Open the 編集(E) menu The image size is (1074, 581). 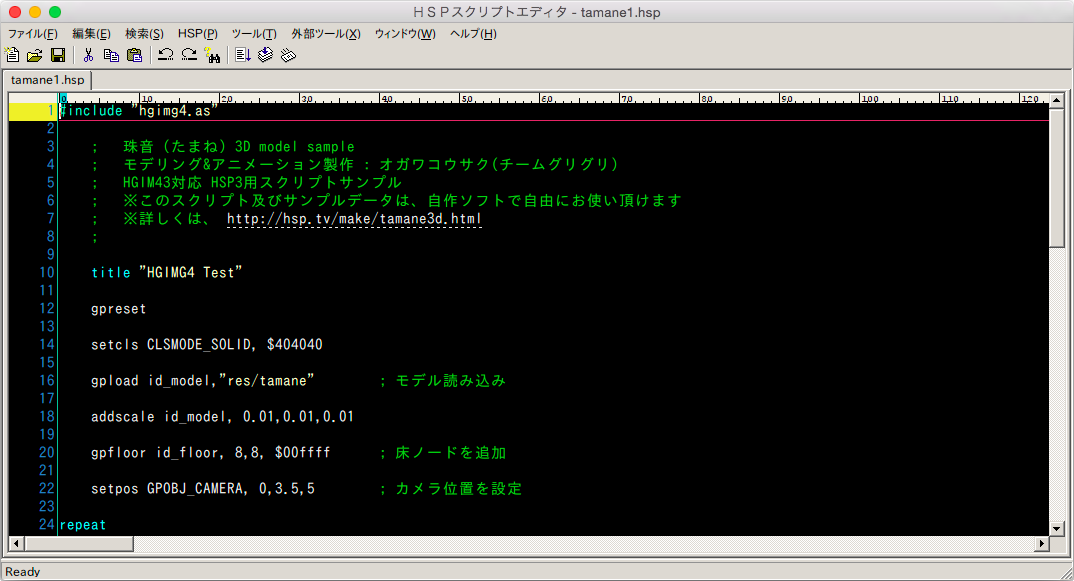click(91, 34)
